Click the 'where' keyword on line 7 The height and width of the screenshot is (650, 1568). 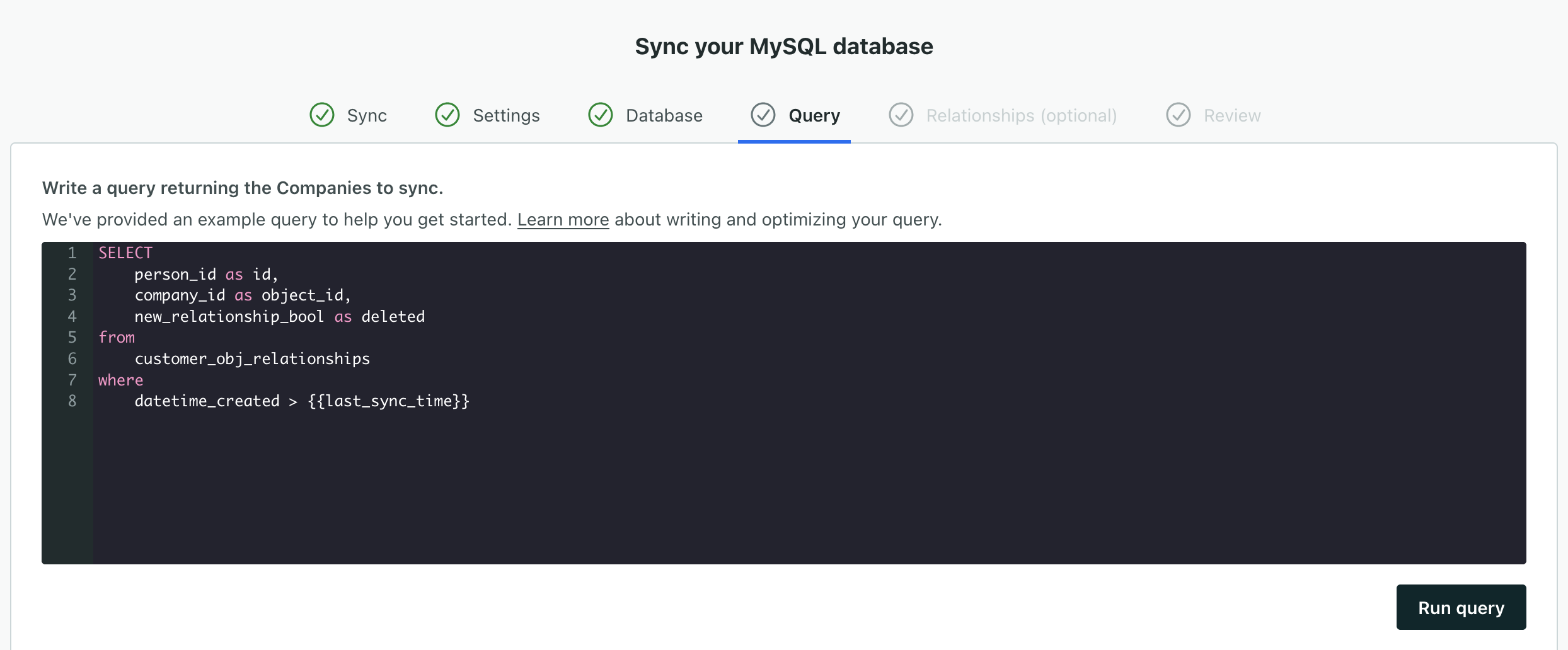[x=120, y=380]
